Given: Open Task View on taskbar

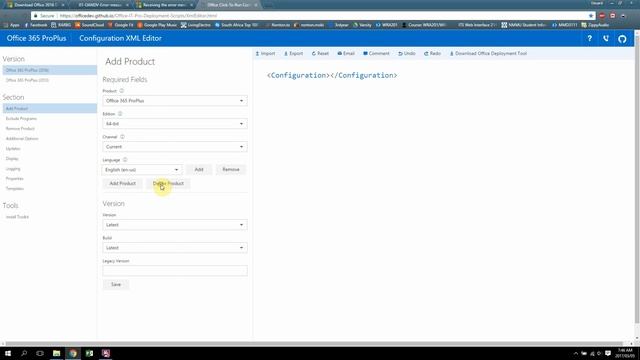Looking at the screenshot, I should pyautogui.click(x=40, y=353).
